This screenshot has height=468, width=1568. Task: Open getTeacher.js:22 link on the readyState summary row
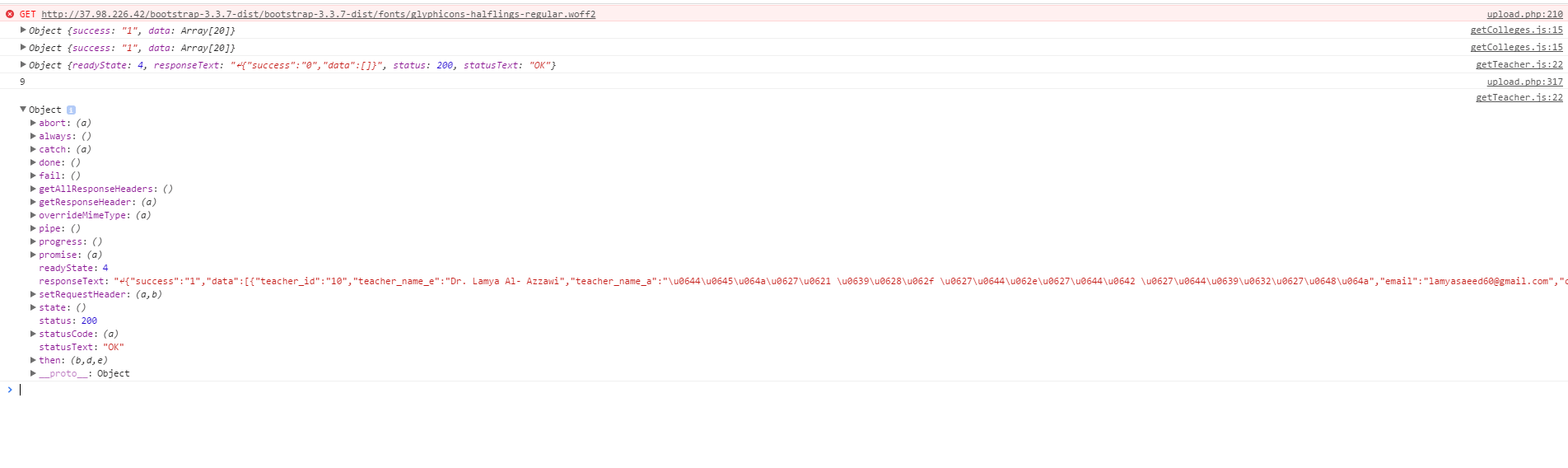(x=1519, y=64)
